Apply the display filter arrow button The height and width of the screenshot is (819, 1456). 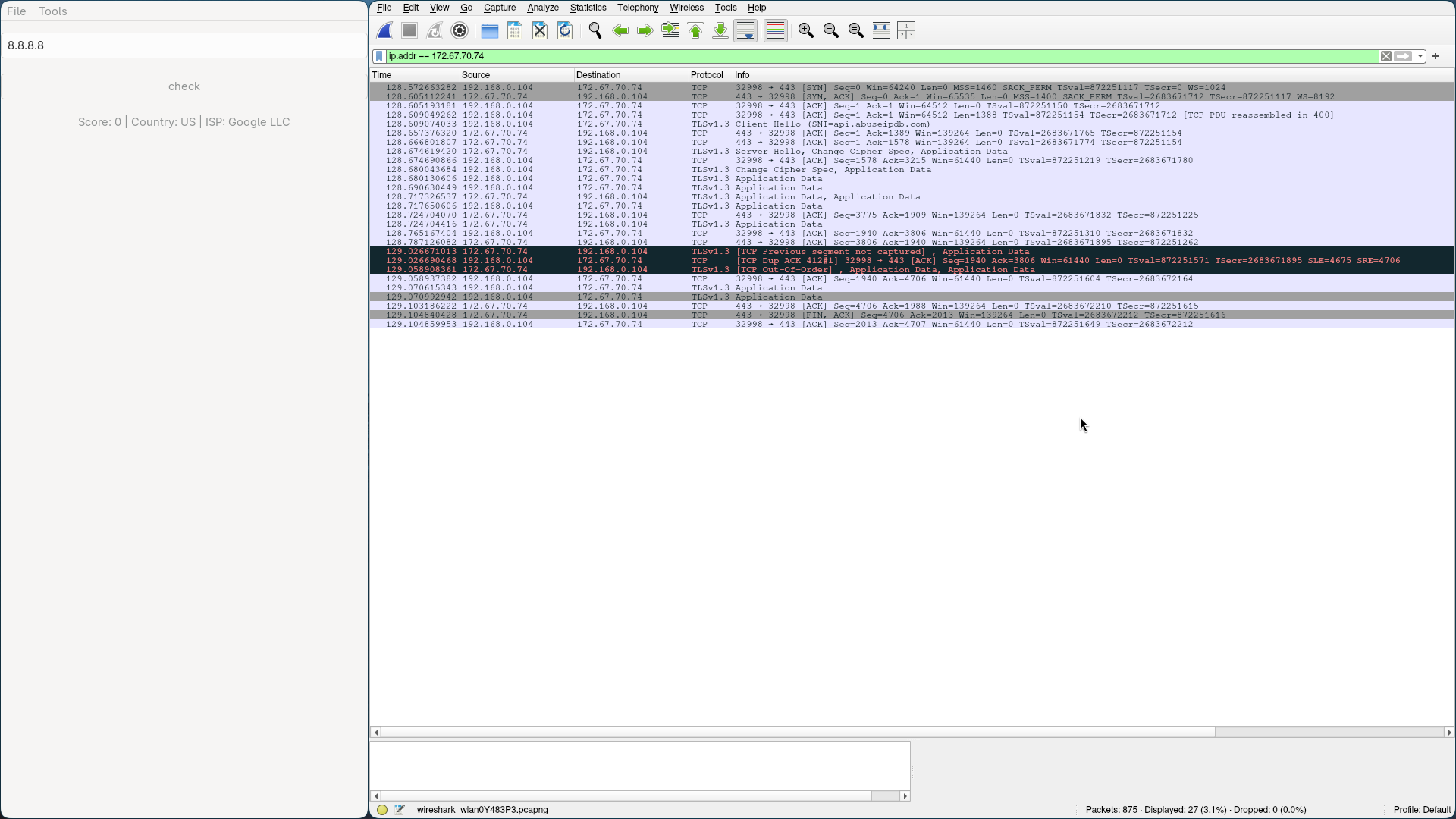pos(1403,56)
